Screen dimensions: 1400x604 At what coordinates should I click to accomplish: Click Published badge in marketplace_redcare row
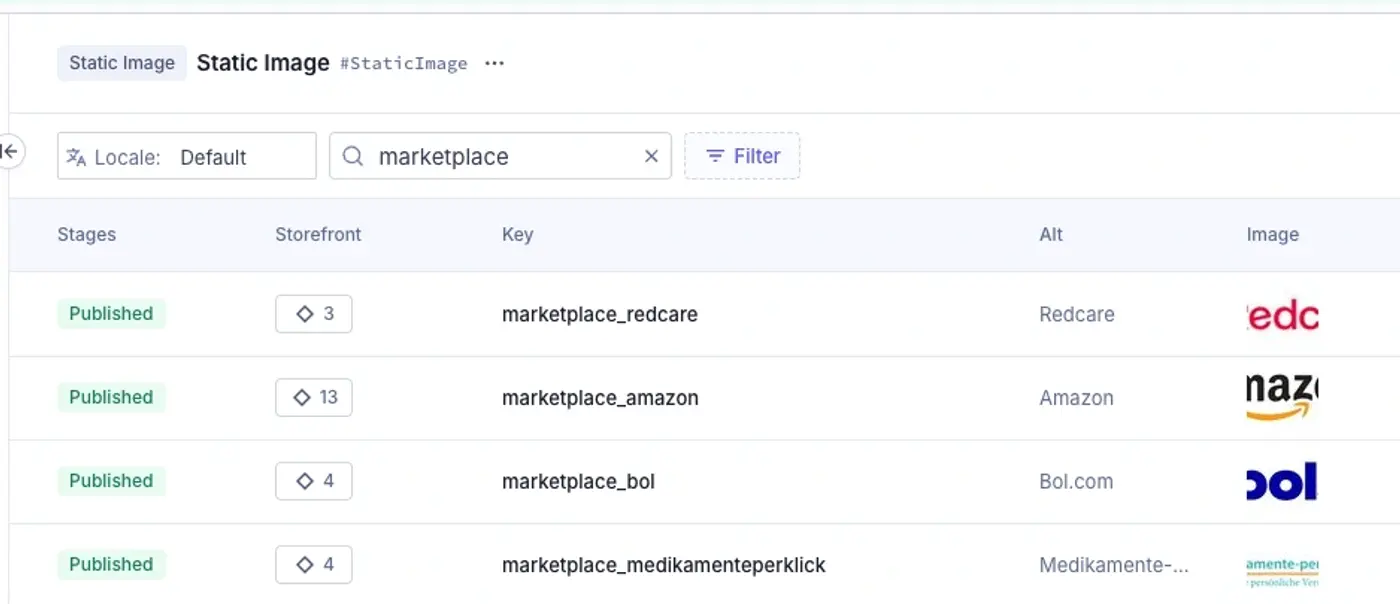click(x=111, y=314)
